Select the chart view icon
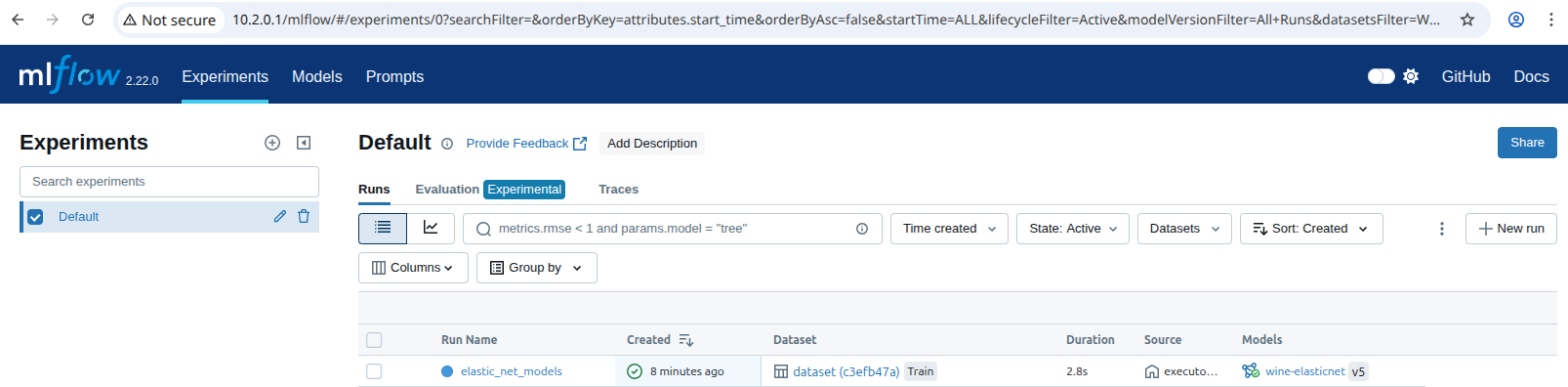 point(431,228)
